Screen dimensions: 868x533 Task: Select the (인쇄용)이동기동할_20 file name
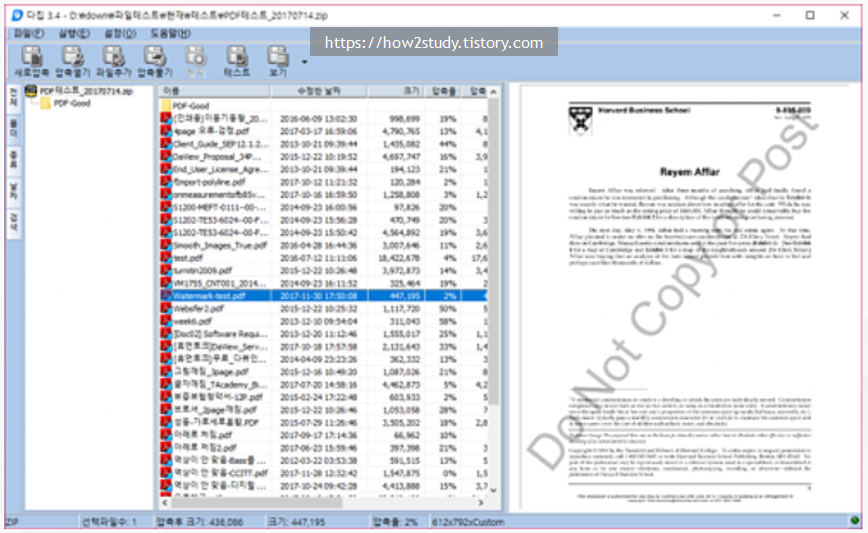tap(220, 118)
